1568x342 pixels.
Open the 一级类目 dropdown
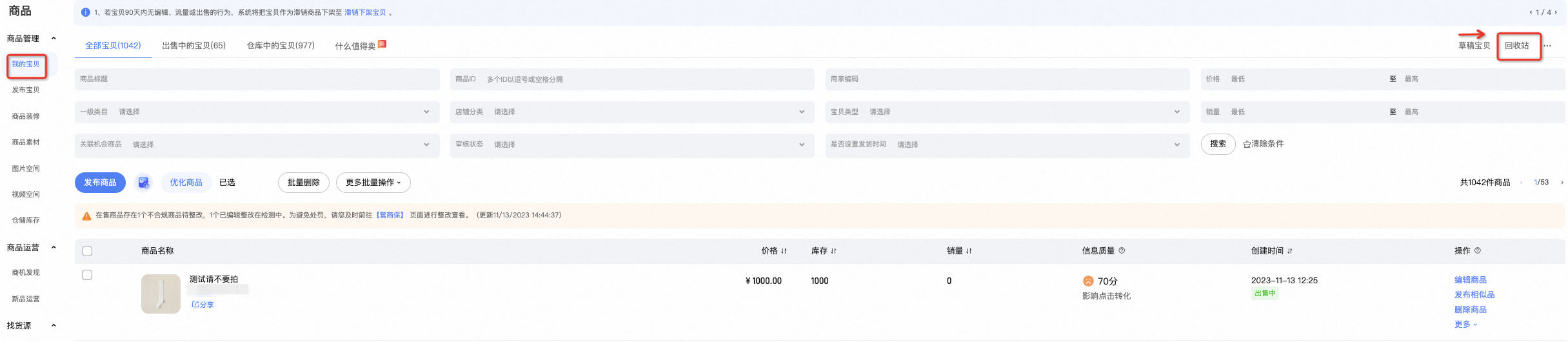pyautogui.click(x=257, y=112)
